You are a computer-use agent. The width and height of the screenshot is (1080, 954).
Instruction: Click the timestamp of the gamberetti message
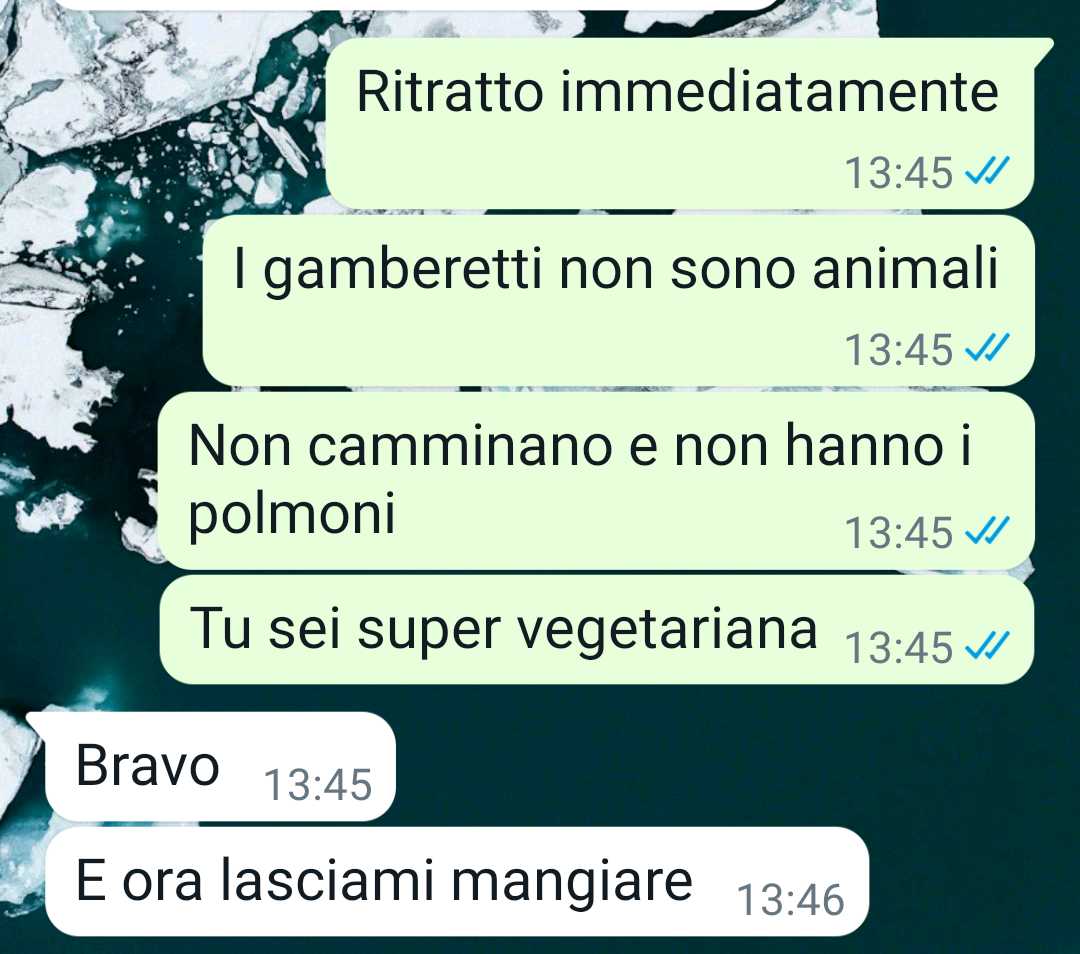click(x=898, y=349)
